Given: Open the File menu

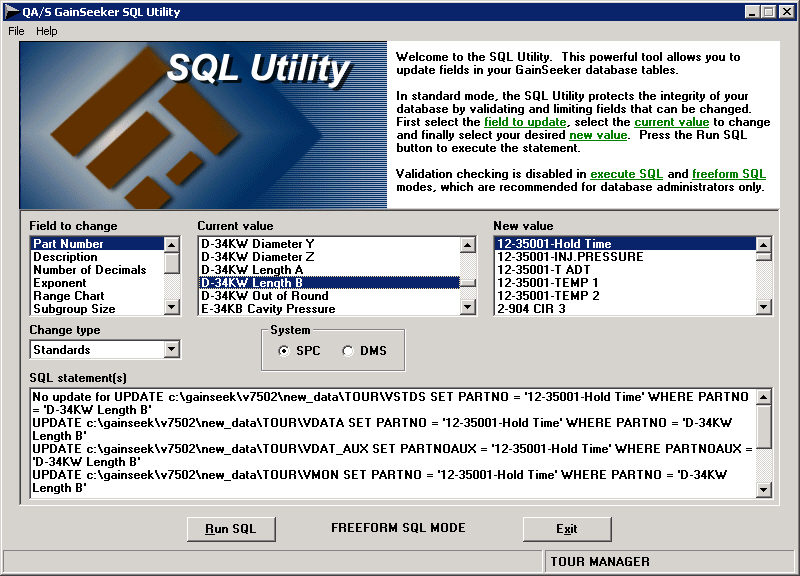Looking at the screenshot, I should coord(16,31).
